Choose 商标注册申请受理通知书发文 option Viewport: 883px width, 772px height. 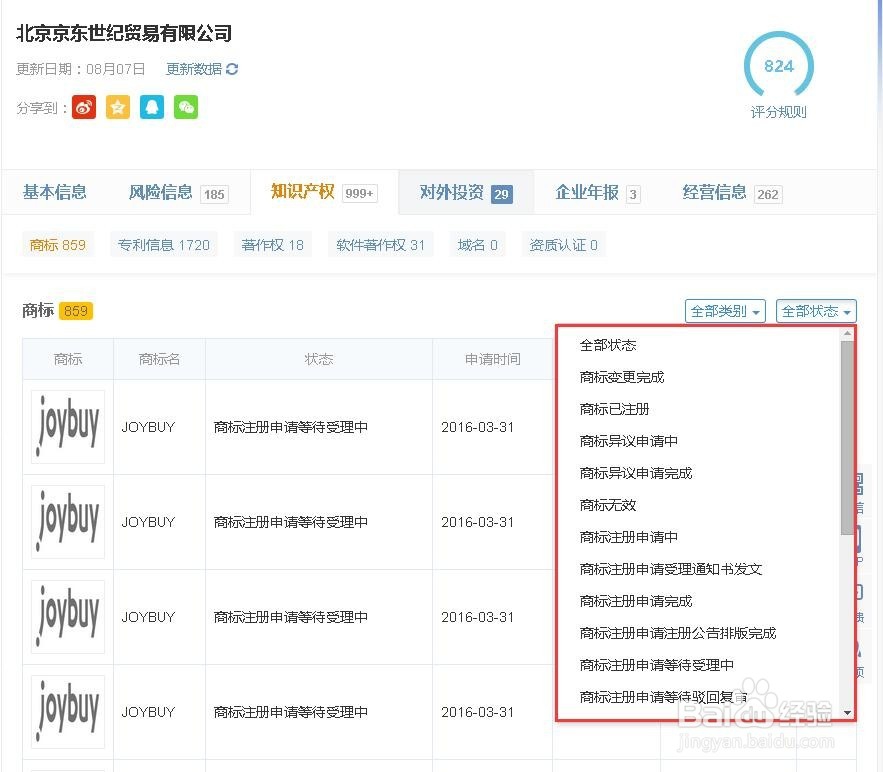coord(671,569)
